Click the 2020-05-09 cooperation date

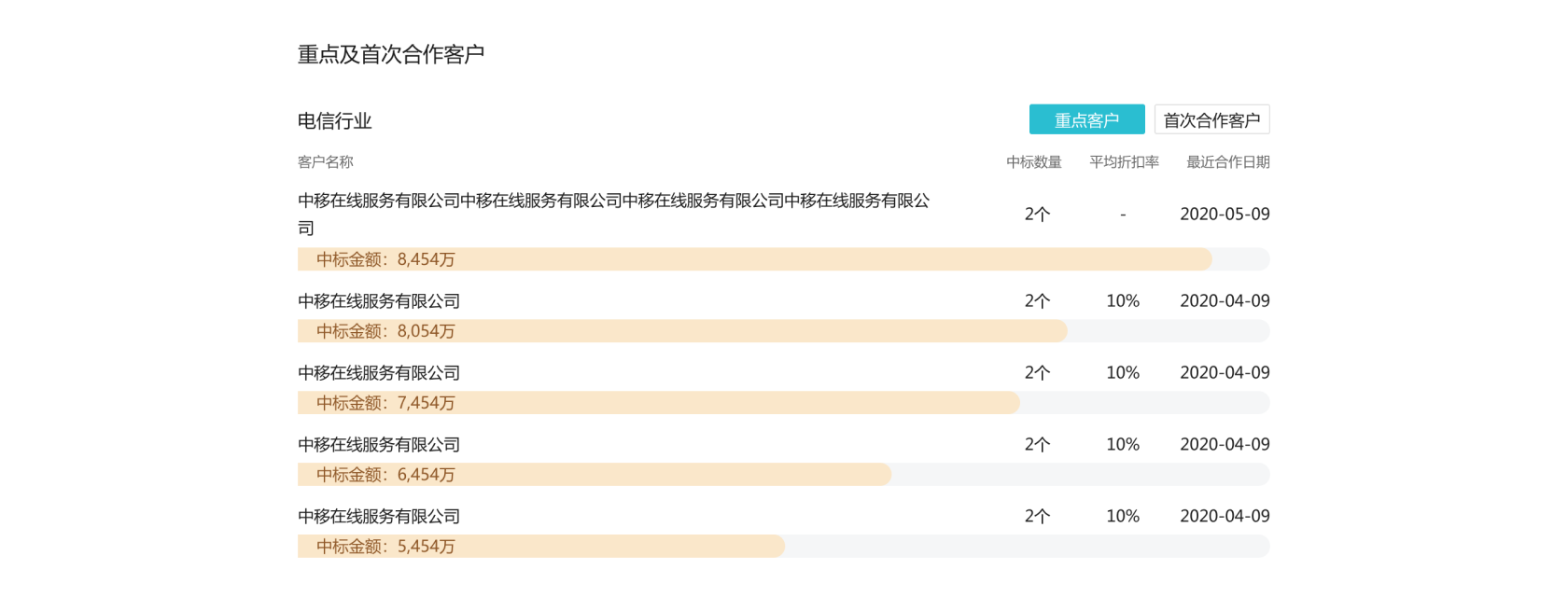point(1225,215)
